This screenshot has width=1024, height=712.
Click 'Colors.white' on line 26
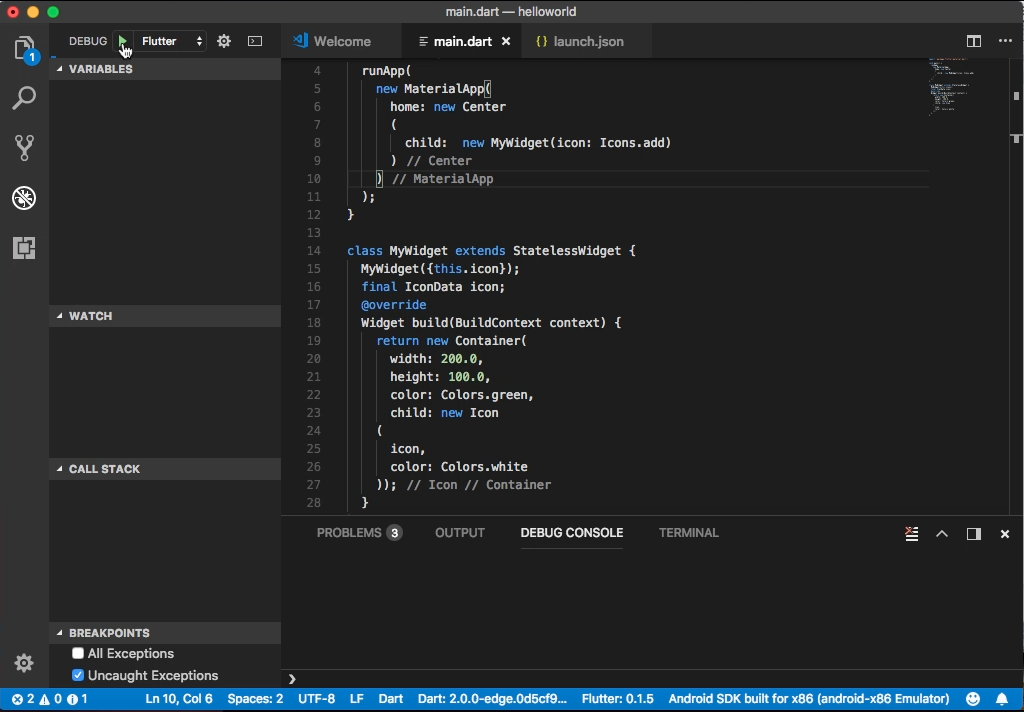click(484, 467)
